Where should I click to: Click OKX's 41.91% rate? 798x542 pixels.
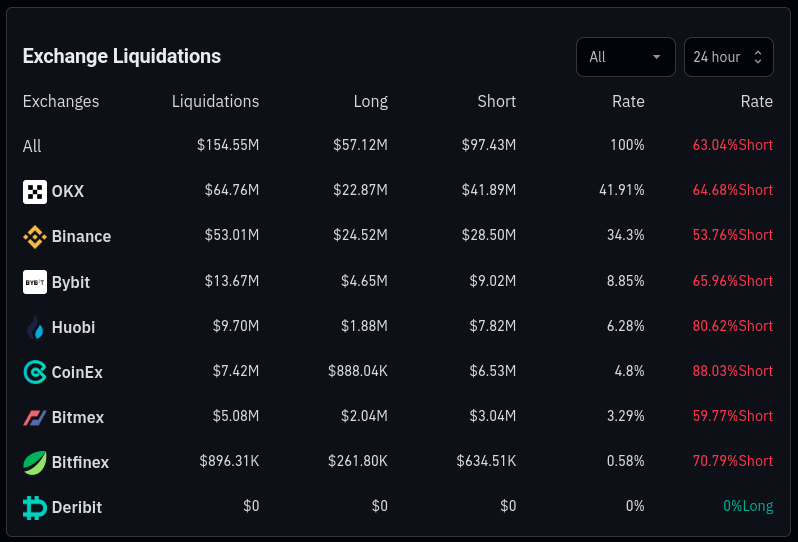tap(621, 190)
